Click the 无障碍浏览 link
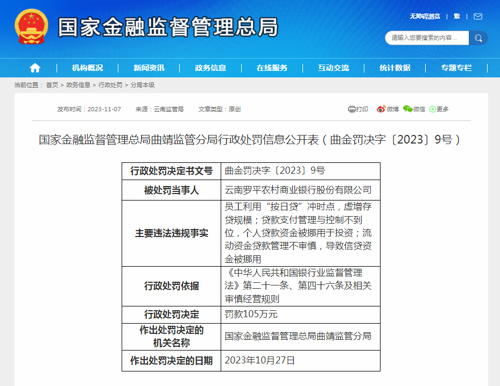The width and height of the screenshot is (500, 386). click(425, 16)
